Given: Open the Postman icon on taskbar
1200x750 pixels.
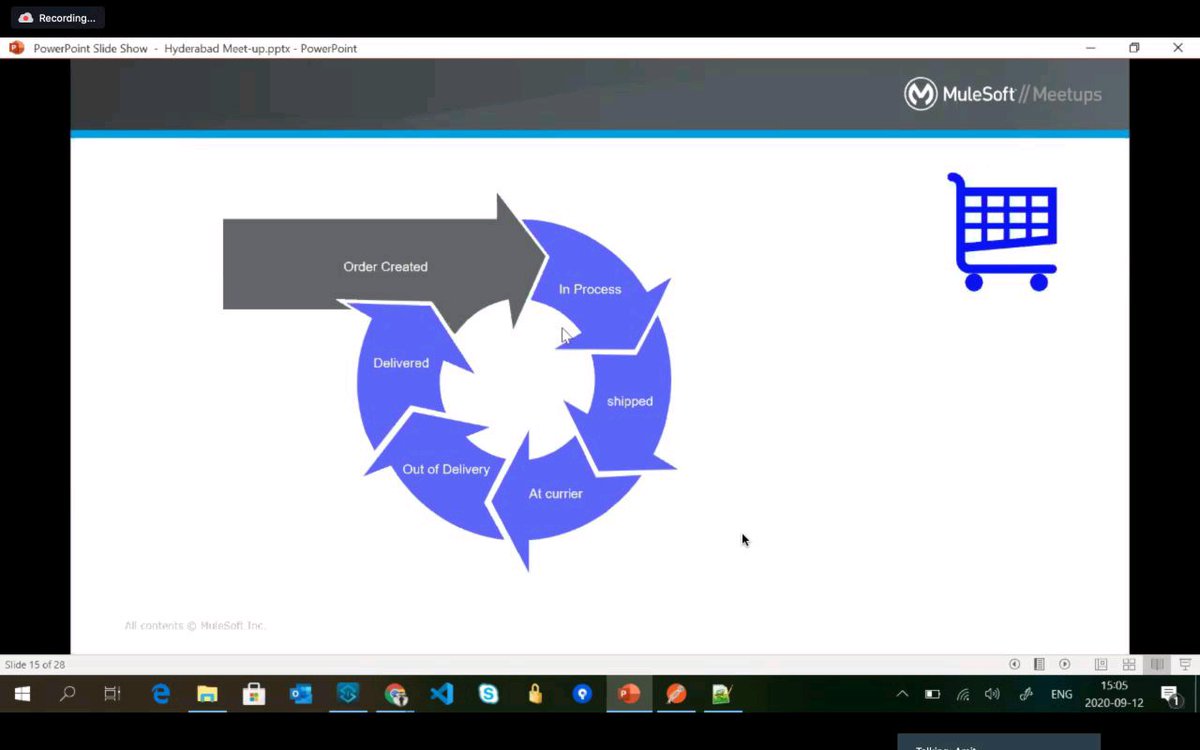Looking at the screenshot, I should pos(676,693).
